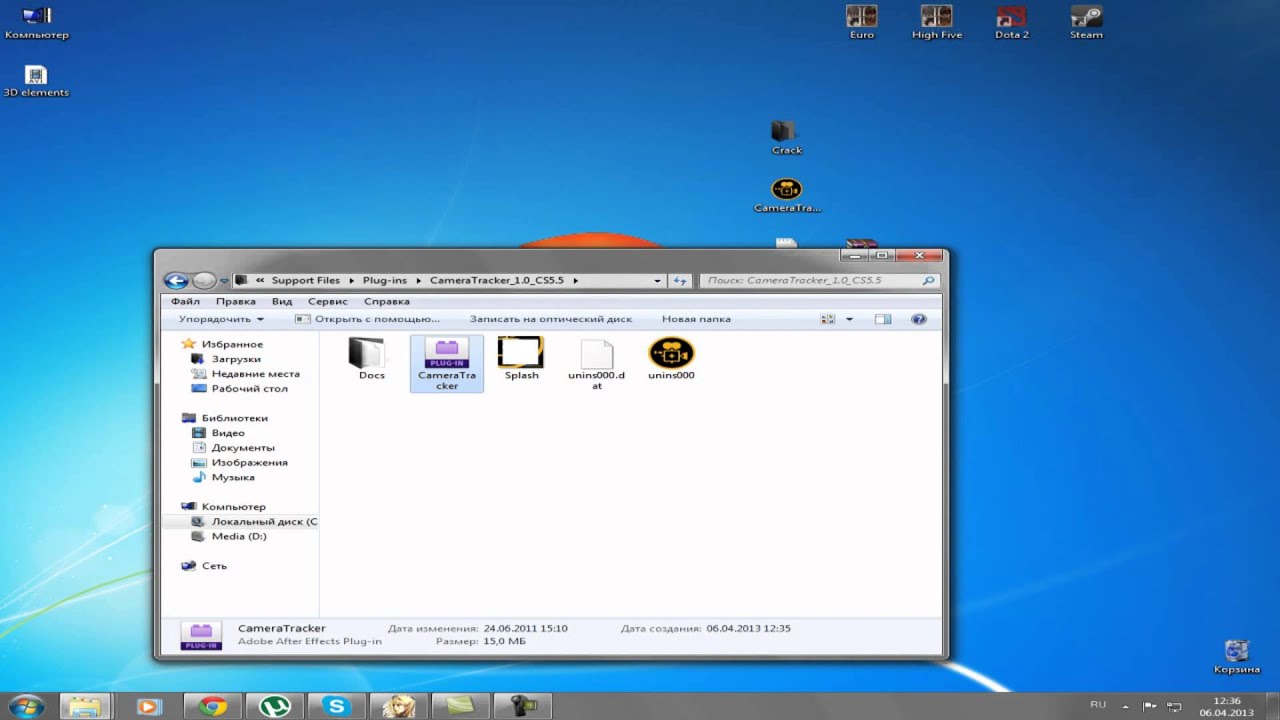The image size is (1280, 720).
Task: Select Сеть in the navigation pane
Action: (214, 566)
